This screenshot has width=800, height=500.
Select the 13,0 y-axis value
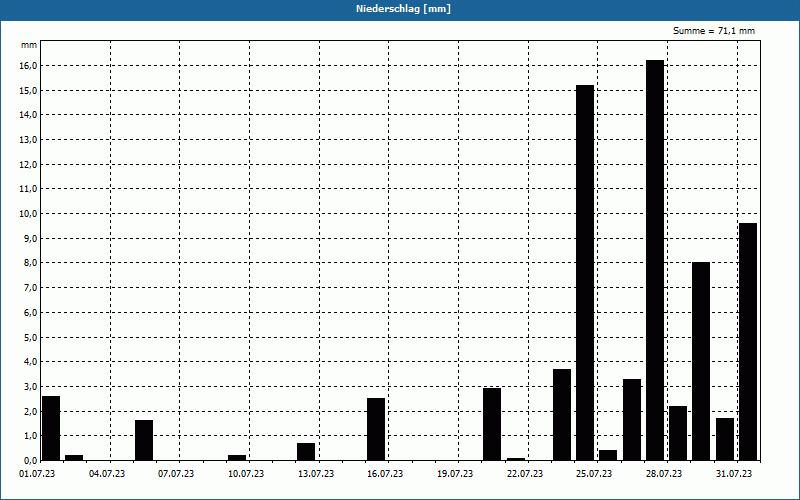[29, 140]
